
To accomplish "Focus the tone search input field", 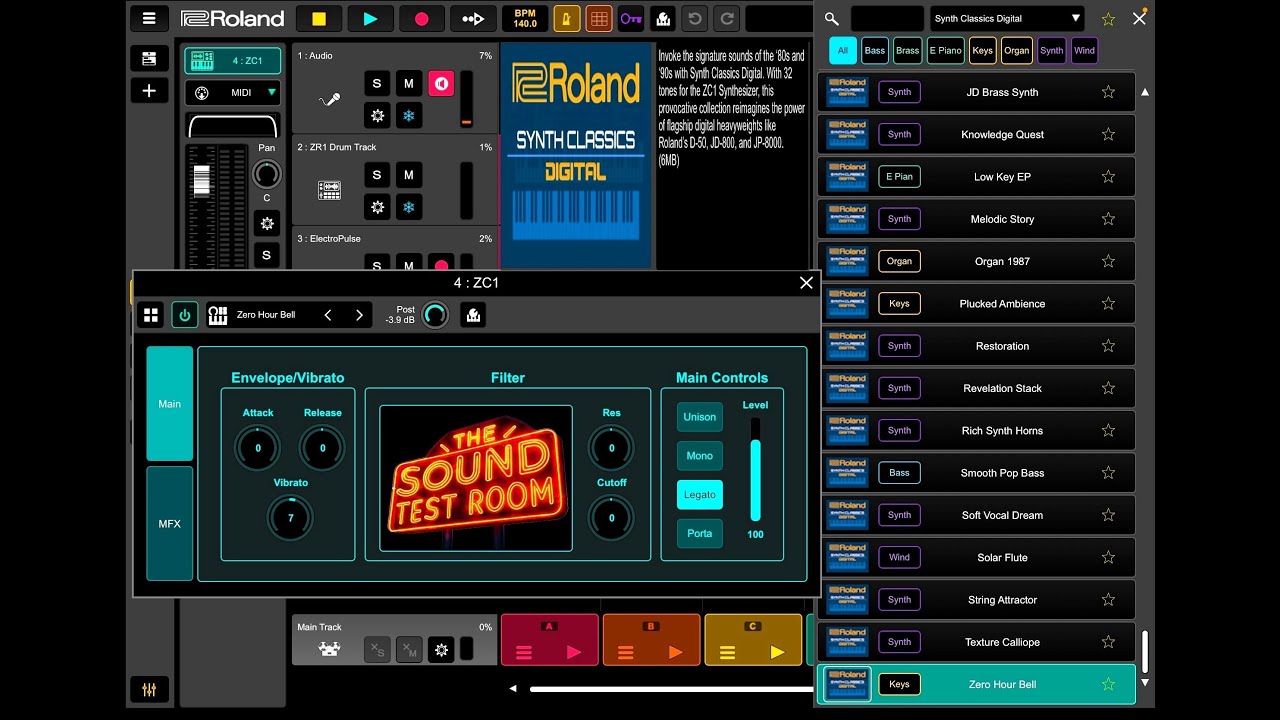I will pyautogui.click(x=887, y=18).
